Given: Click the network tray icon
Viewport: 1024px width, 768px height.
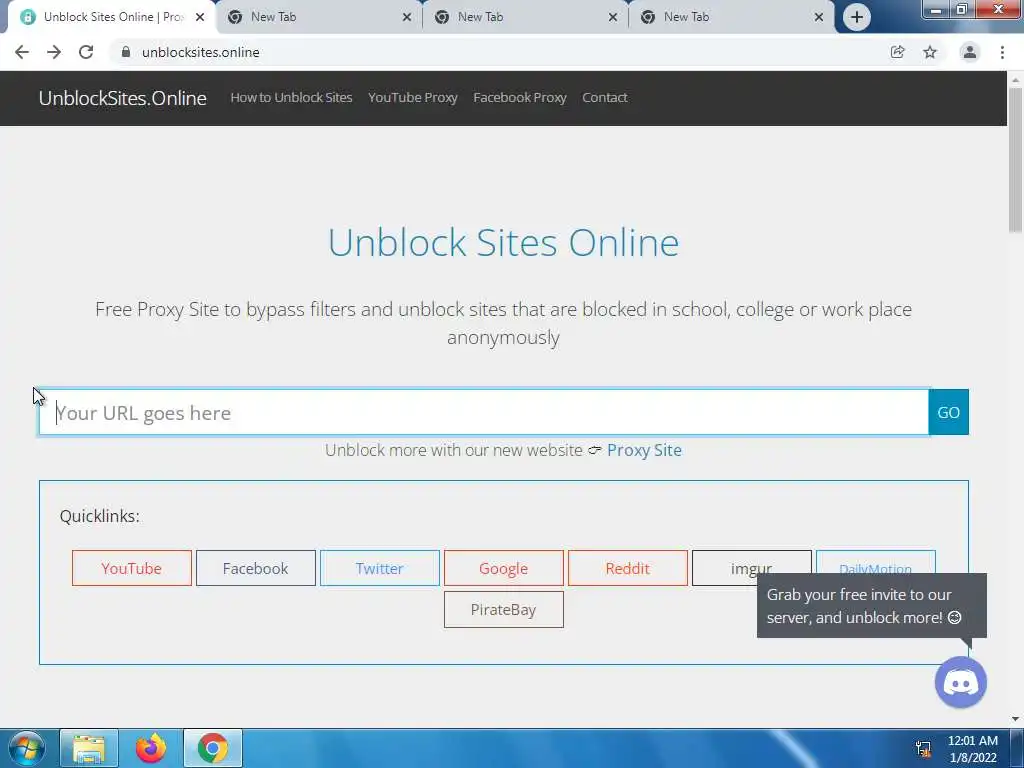Looking at the screenshot, I should tap(923, 748).
